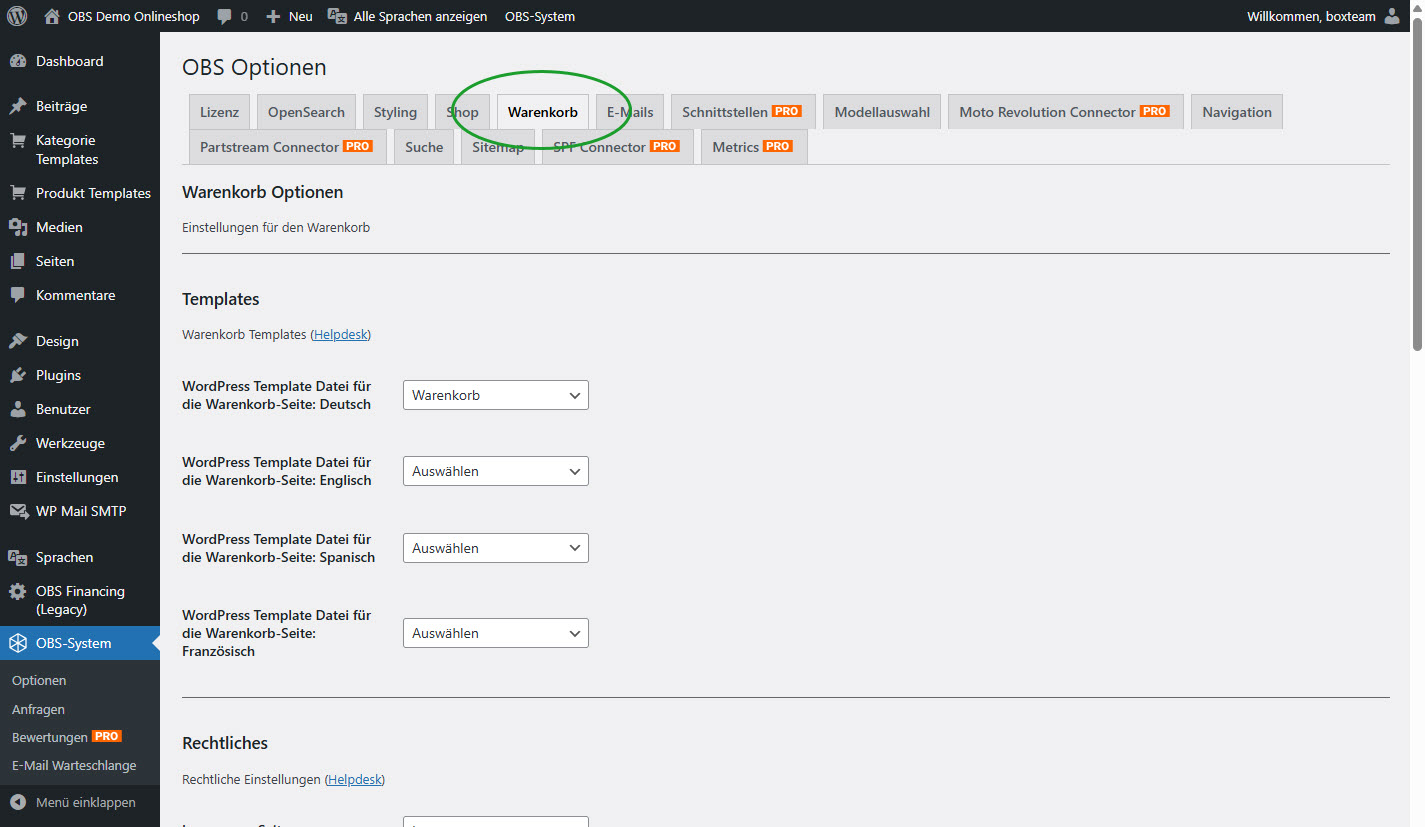Open the Sitemap tab
This screenshot has height=827, width=1425.
[498, 147]
